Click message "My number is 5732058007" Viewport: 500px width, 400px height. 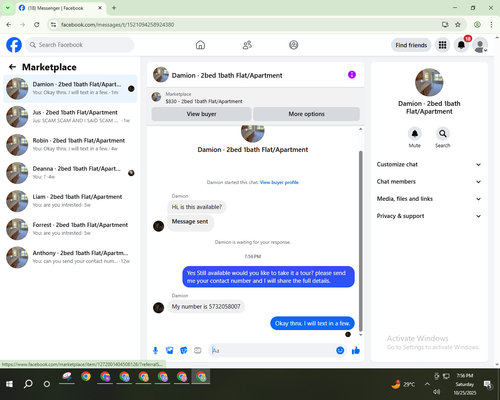206,306
